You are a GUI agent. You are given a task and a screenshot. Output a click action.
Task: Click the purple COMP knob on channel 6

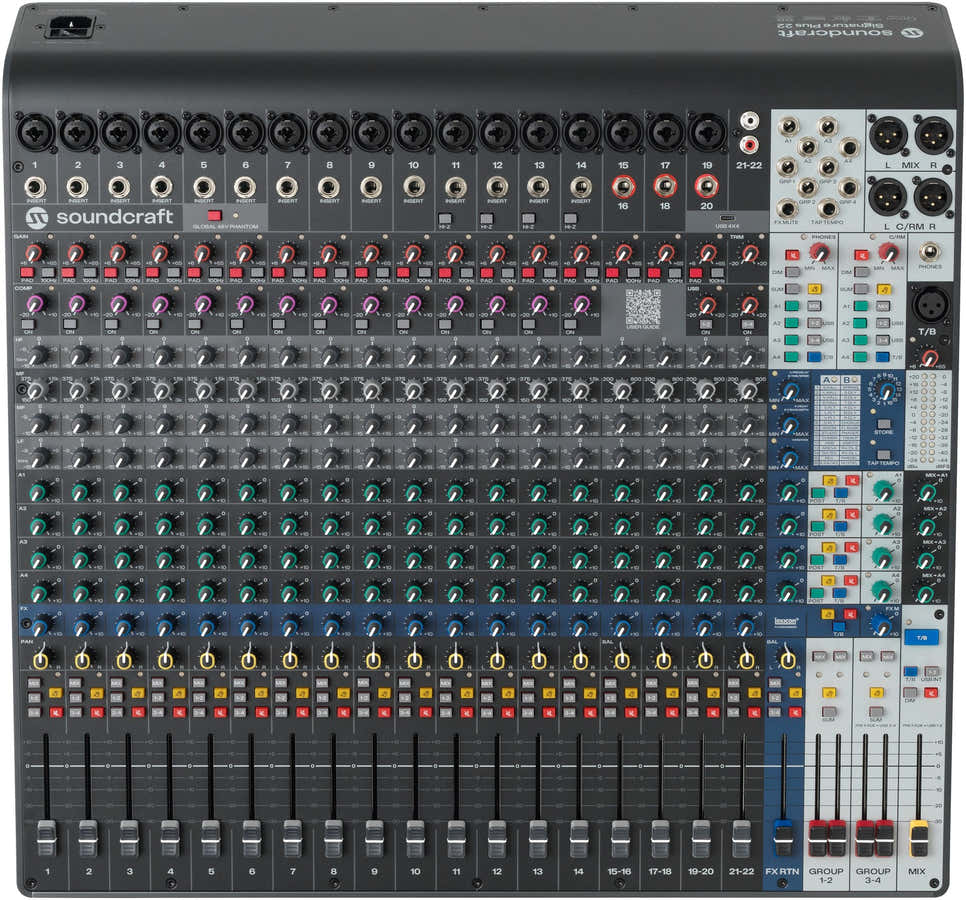coord(245,304)
